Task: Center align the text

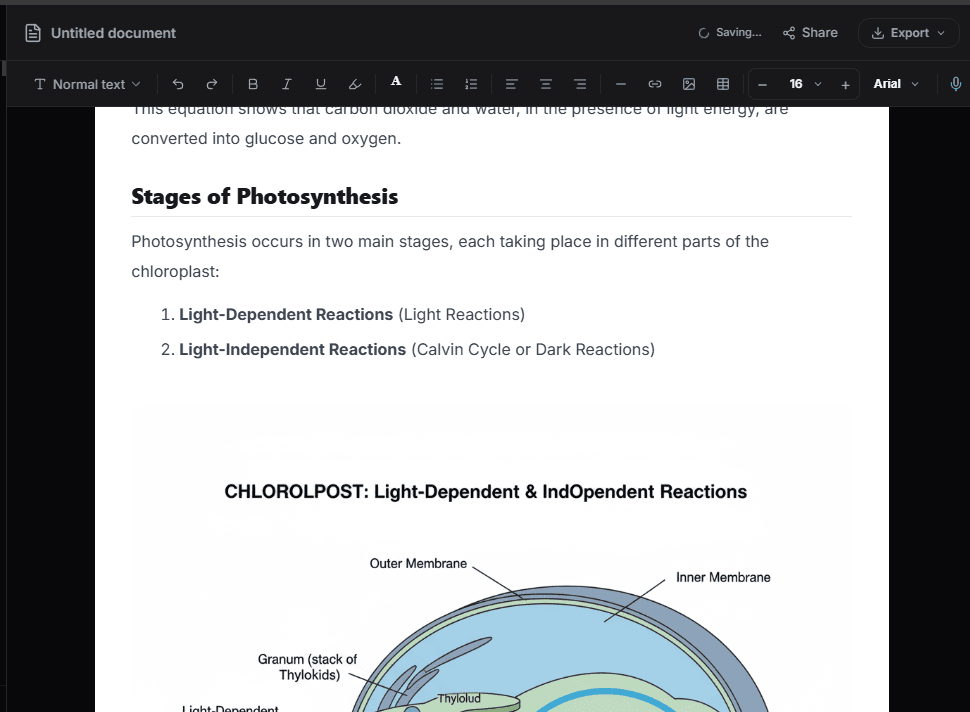Action: [546, 84]
